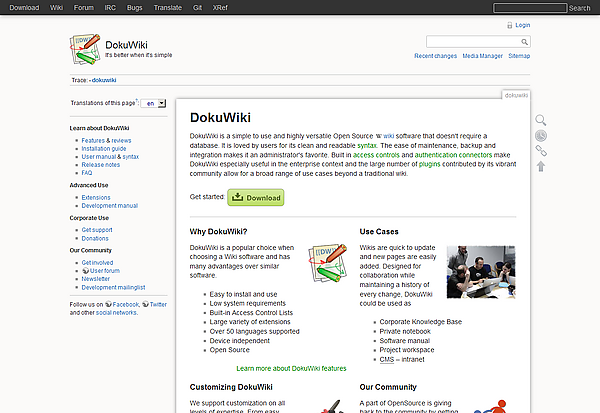Click the Facebook link in the sidebar
The image size is (600, 413).
[125, 303]
